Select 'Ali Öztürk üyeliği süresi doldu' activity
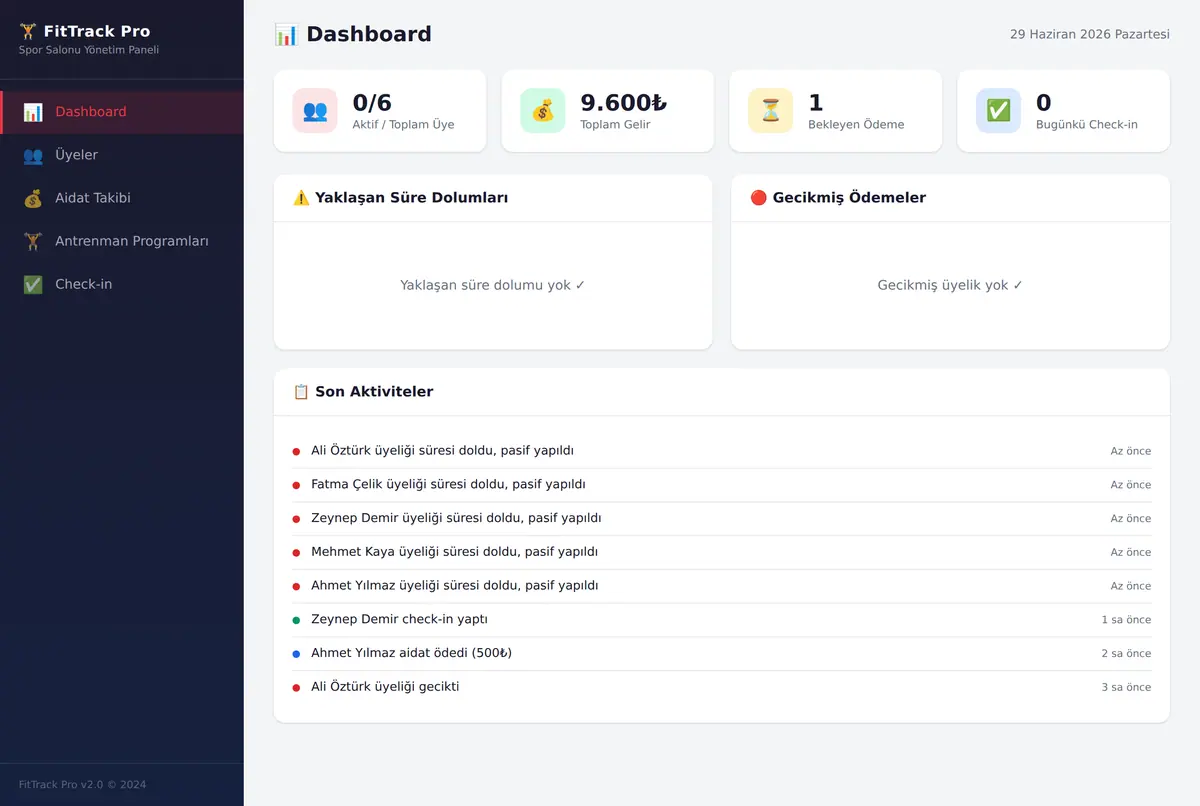Screen dimensions: 1200x806 [x=721, y=451]
